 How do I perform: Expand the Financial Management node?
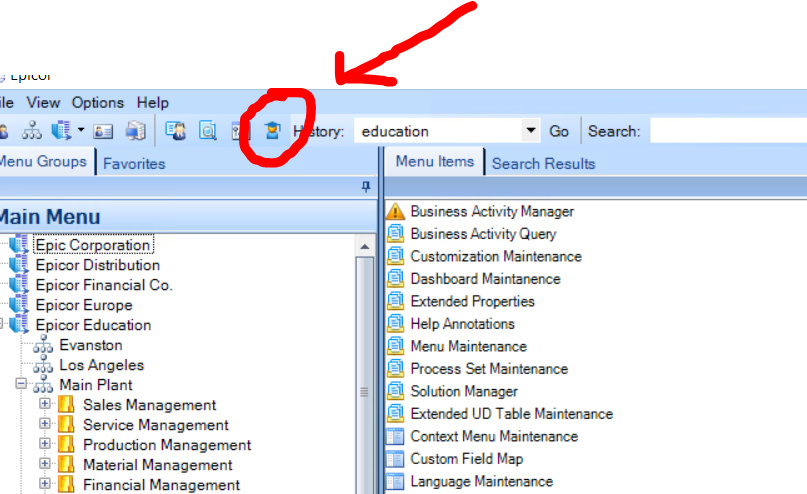coord(45,483)
